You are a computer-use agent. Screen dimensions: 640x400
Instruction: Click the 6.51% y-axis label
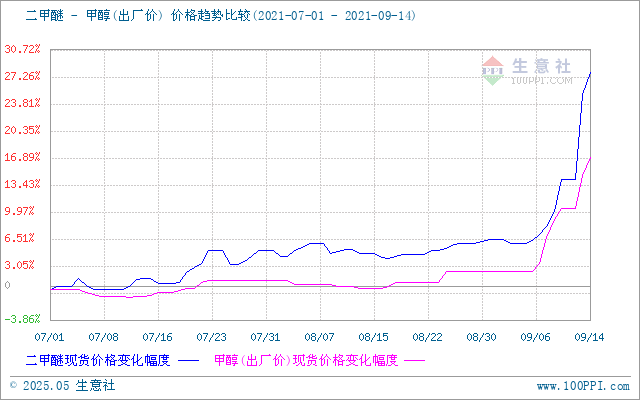19,238
